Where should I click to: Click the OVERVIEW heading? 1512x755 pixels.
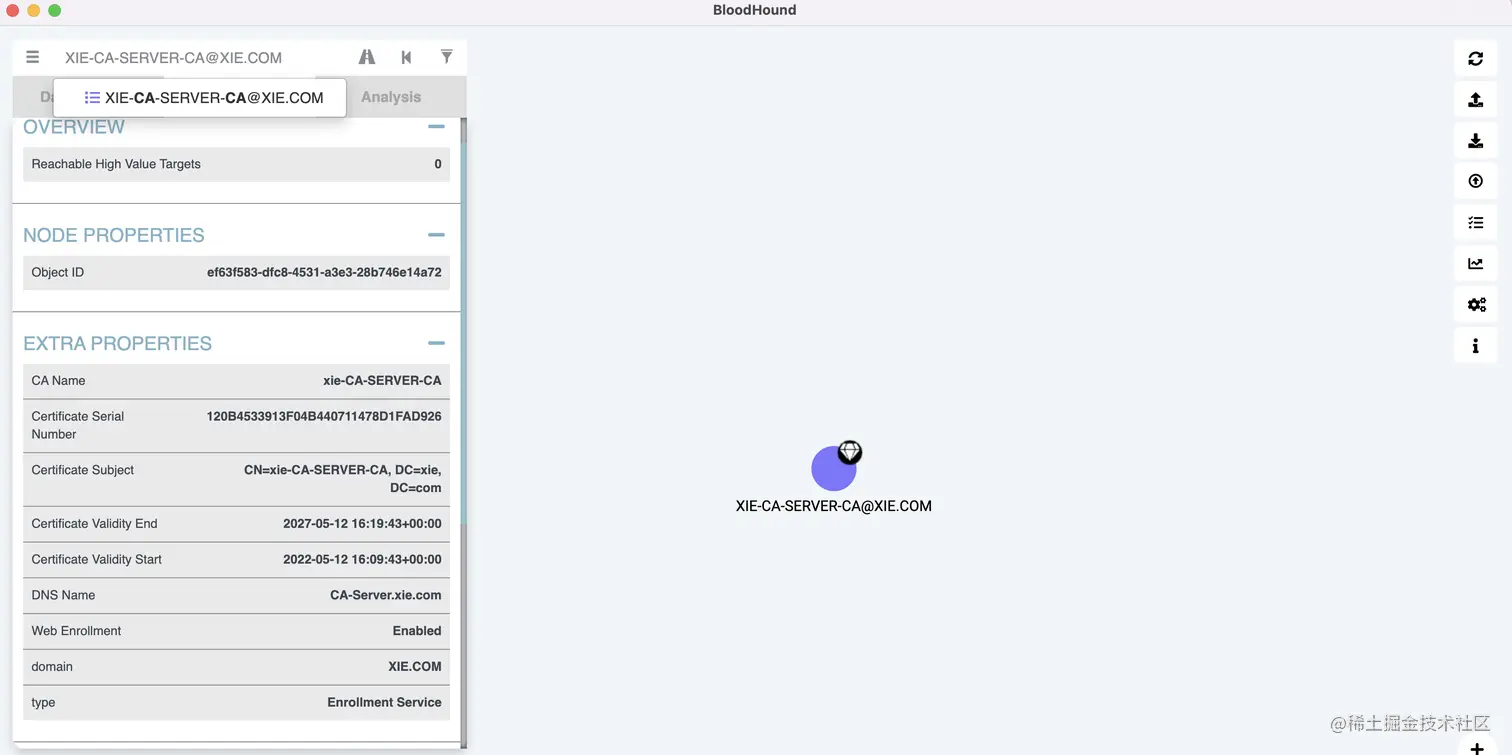coord(74,127)
